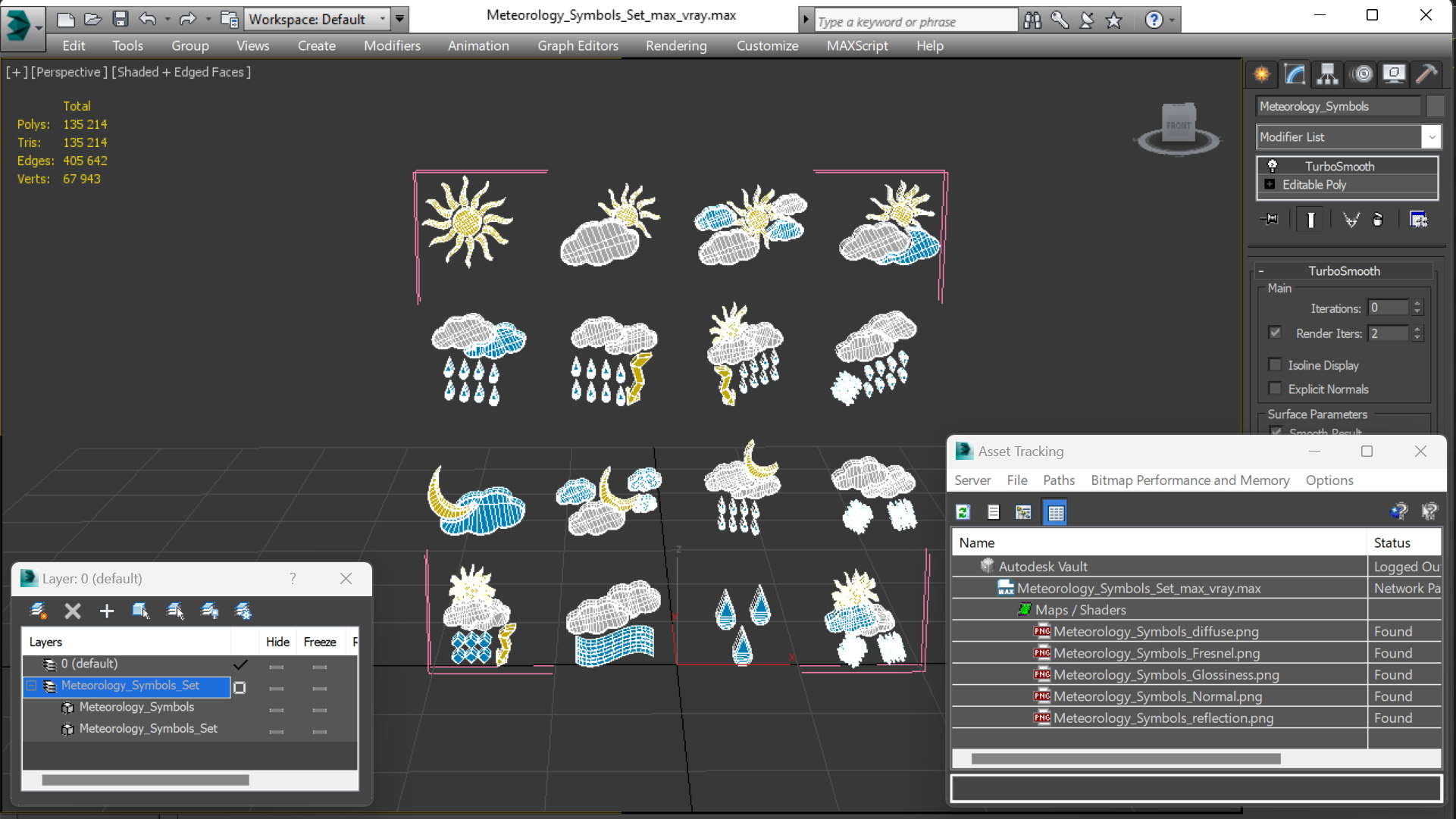Click the keyword search input field
Image resolution: width=1456 pixels, height=819 pixels.
(915, 21)
